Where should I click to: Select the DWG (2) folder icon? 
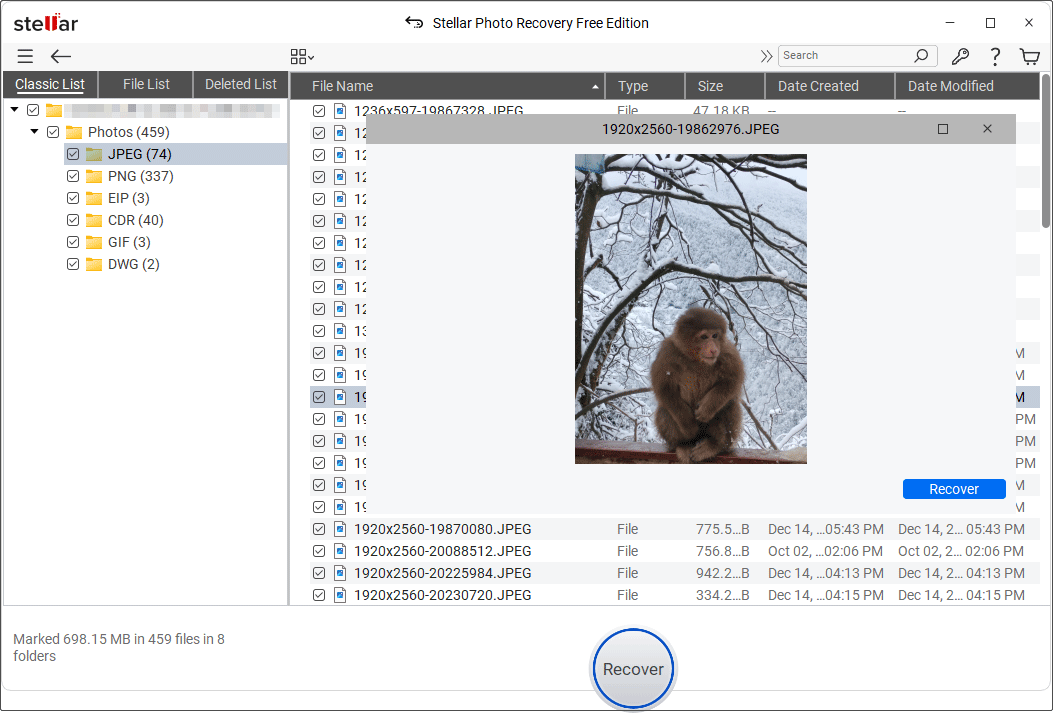tap(94, 264)
